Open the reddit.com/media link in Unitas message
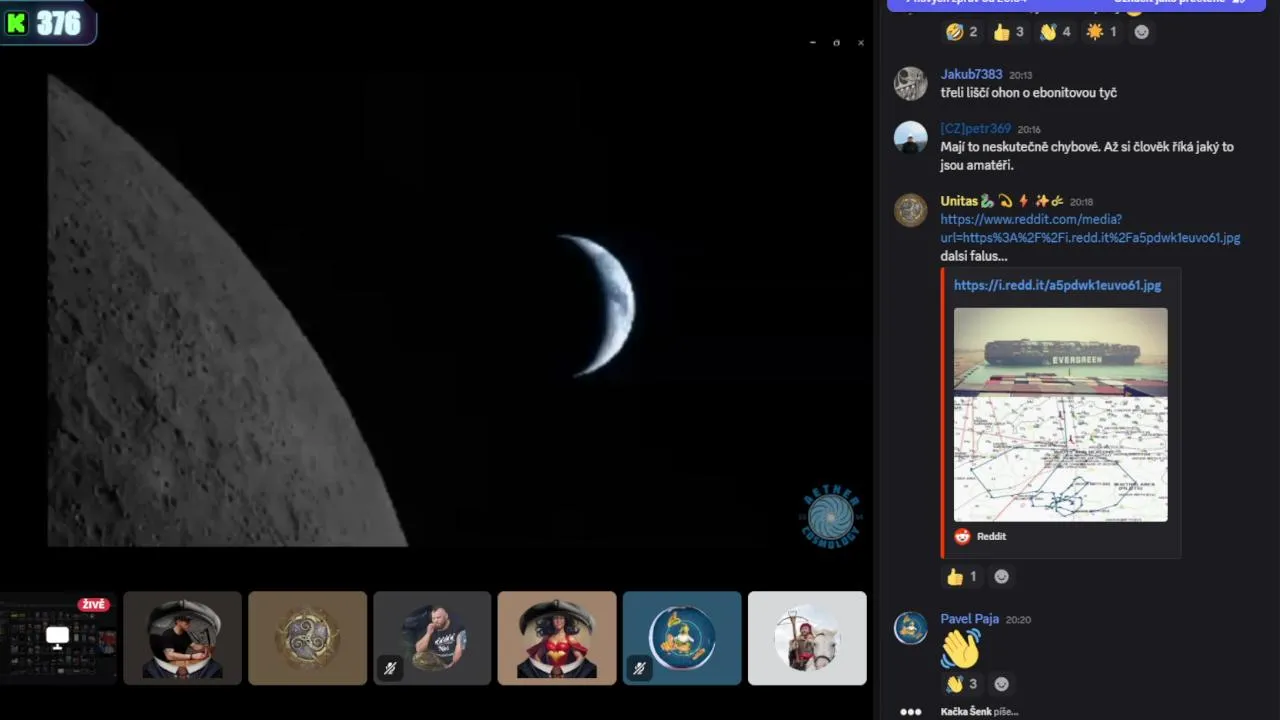This screenshot has width=1280, height=720. pos(1090,228)
